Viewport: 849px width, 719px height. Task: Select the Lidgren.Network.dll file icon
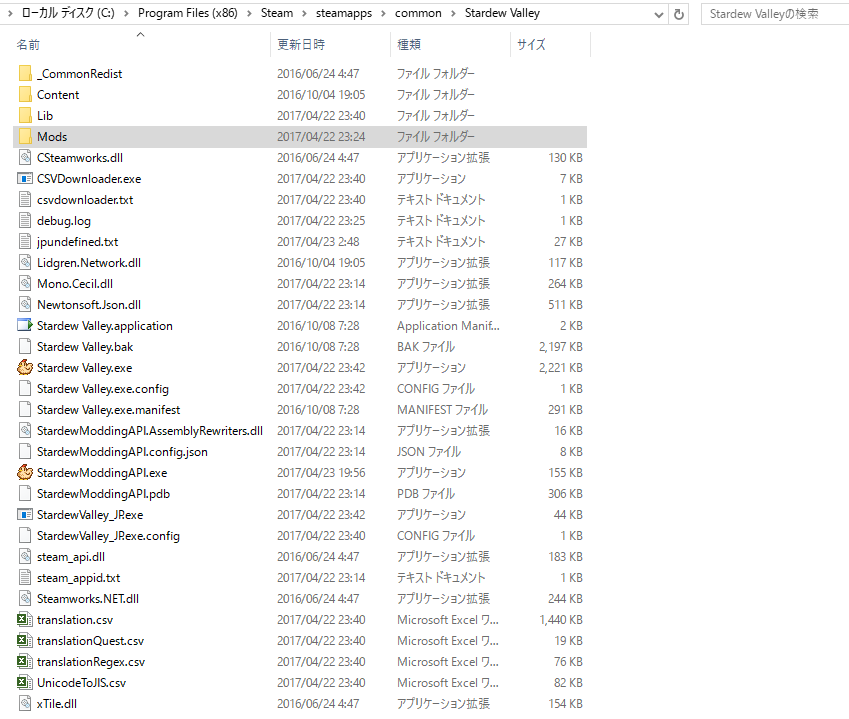point(25,263)
